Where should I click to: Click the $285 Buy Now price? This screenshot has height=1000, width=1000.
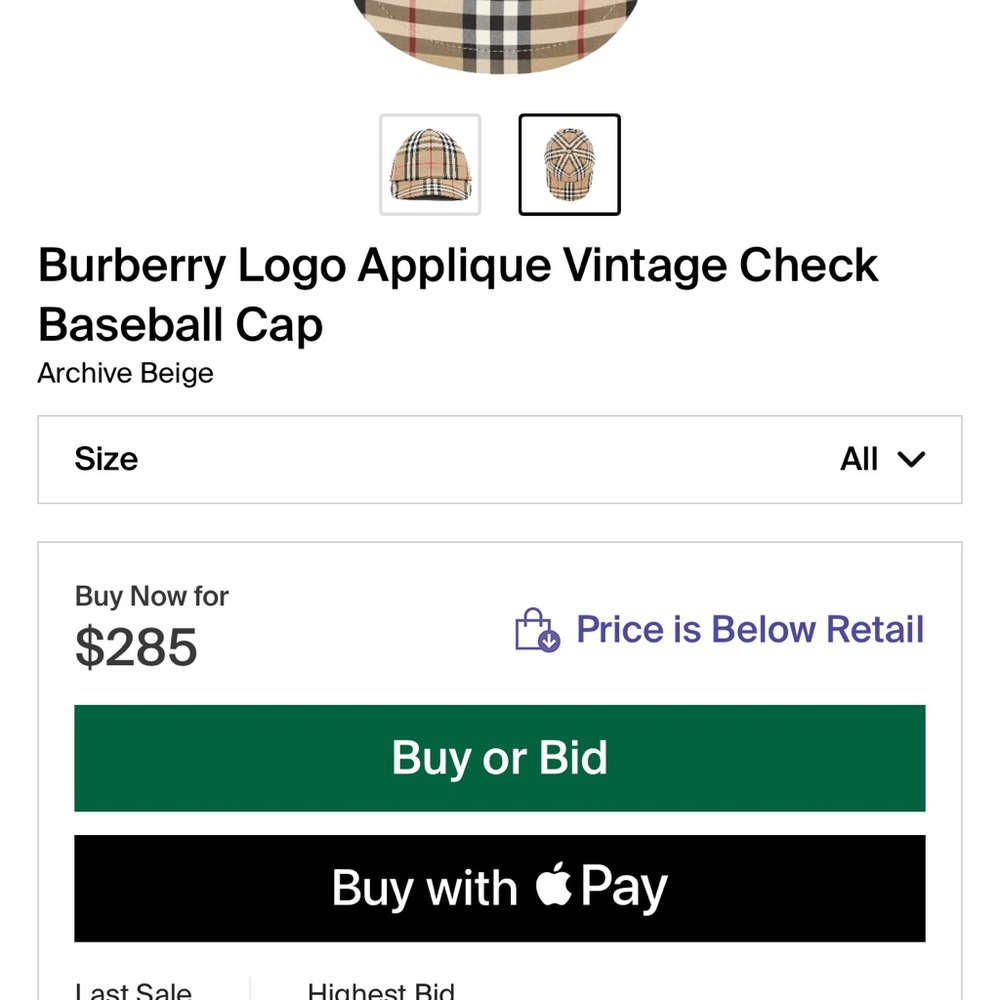click(136, 647)
